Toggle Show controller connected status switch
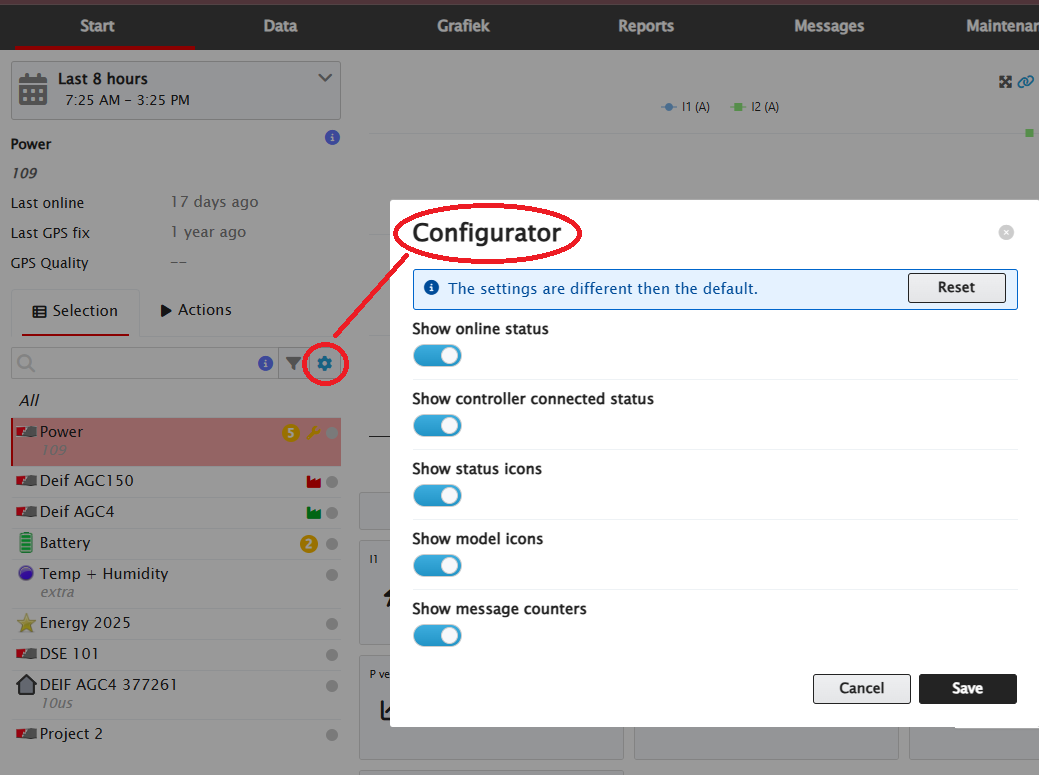 click(437, 425)
